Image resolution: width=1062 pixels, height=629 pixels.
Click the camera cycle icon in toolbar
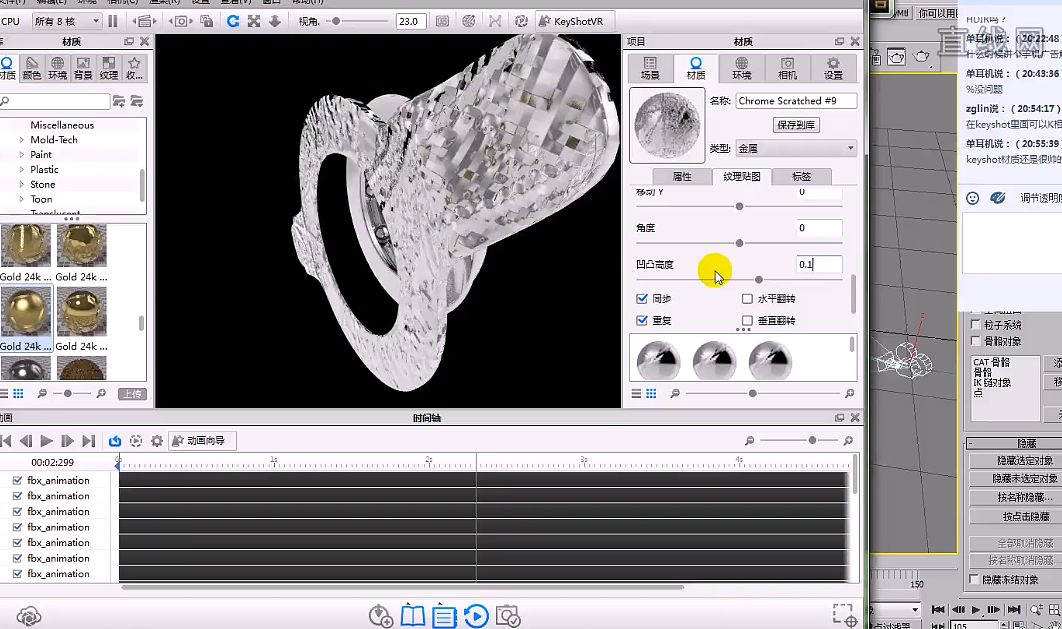click(x=180, y=21)
